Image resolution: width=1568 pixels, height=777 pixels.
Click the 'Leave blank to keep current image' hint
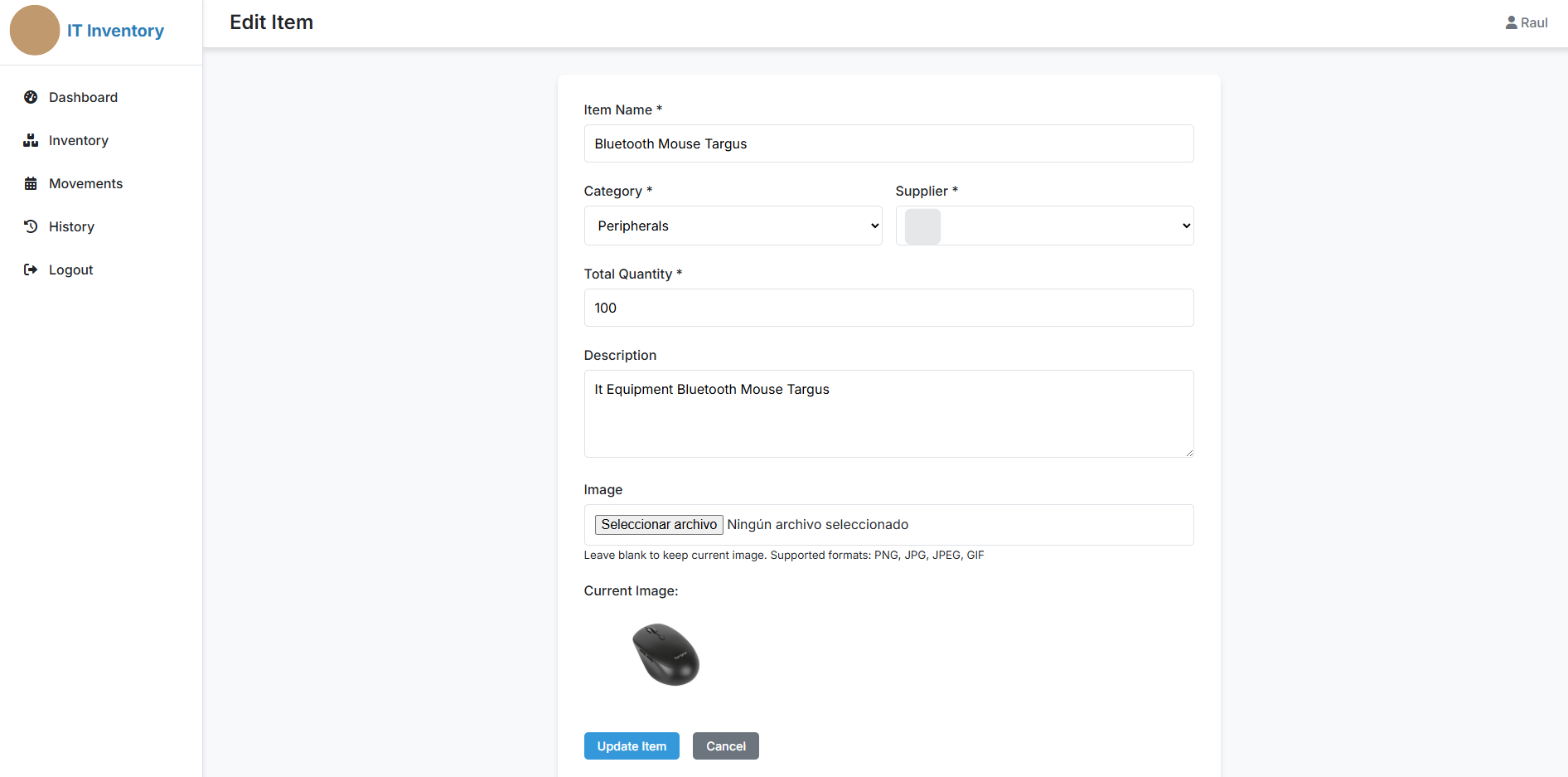783,556
